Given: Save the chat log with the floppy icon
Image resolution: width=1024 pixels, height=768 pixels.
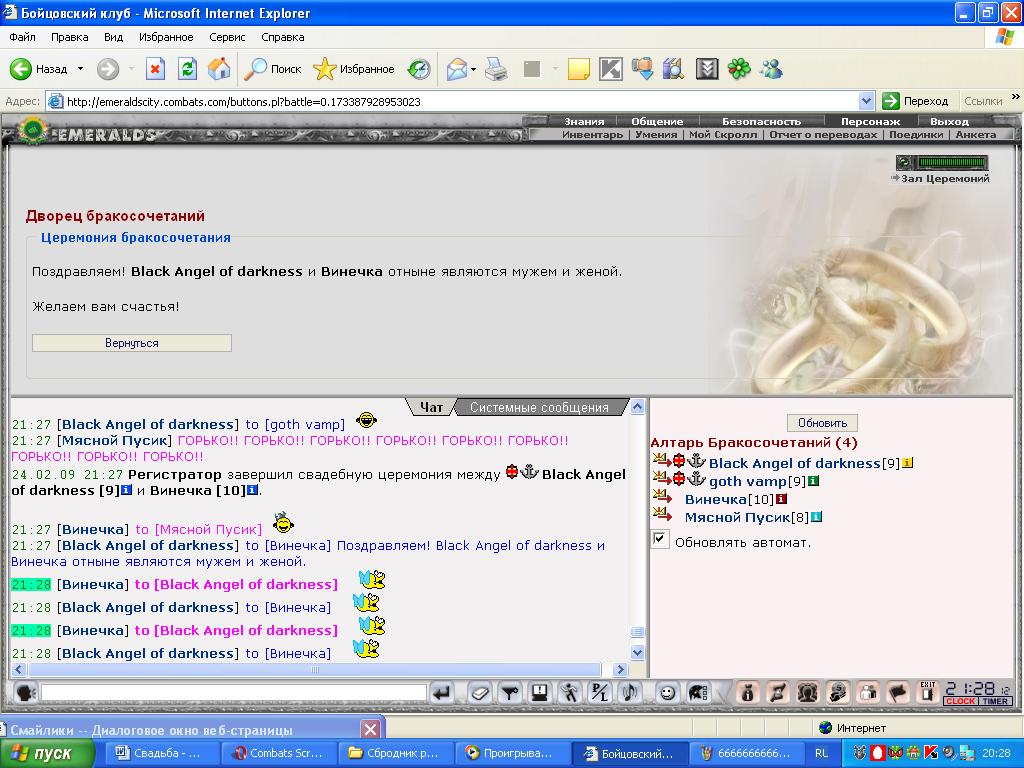Looking at the screenshot, I should coord(539,692).
